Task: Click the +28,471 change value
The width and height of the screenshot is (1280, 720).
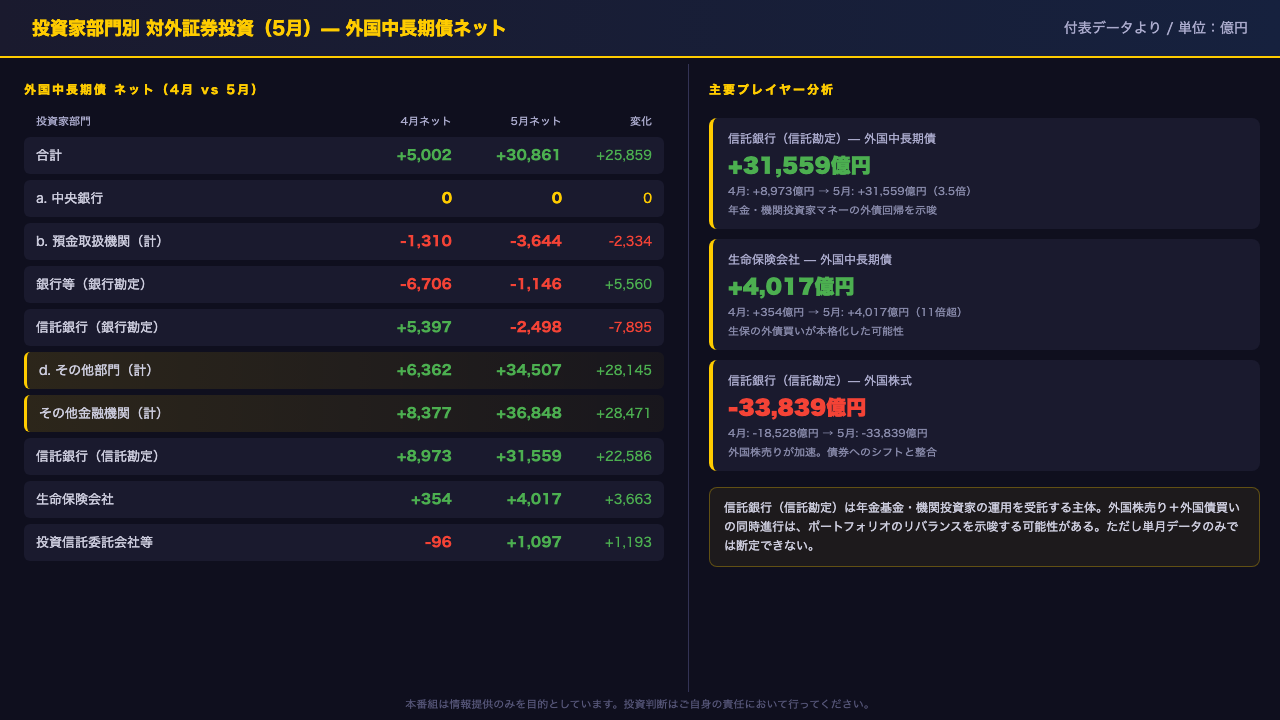Action: point(624,414)
